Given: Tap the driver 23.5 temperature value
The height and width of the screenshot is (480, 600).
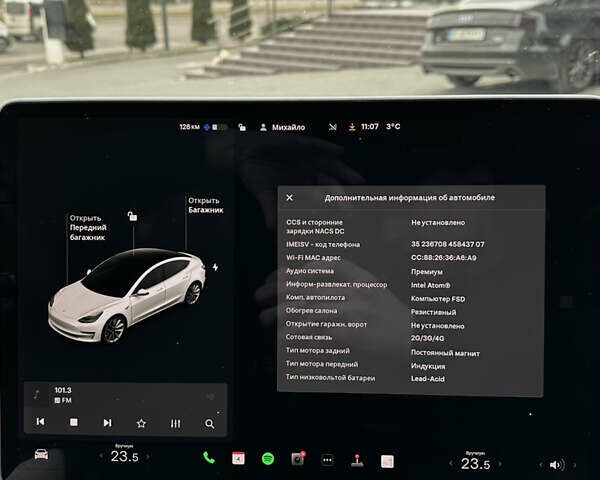Looking at the screenshot, I should 124,456.
